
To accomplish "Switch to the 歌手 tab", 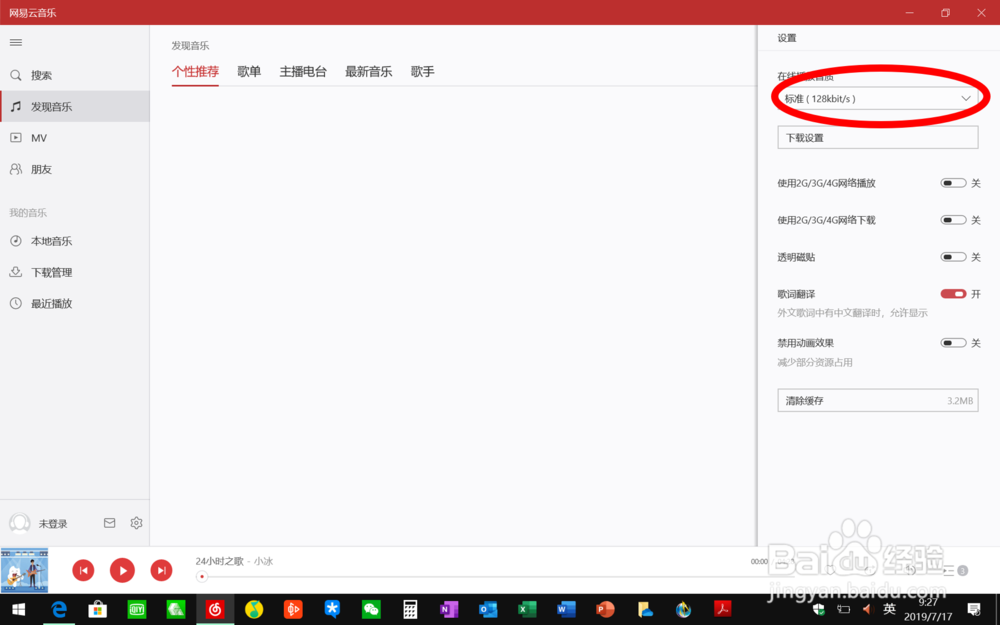I will (x=422, y=71).
